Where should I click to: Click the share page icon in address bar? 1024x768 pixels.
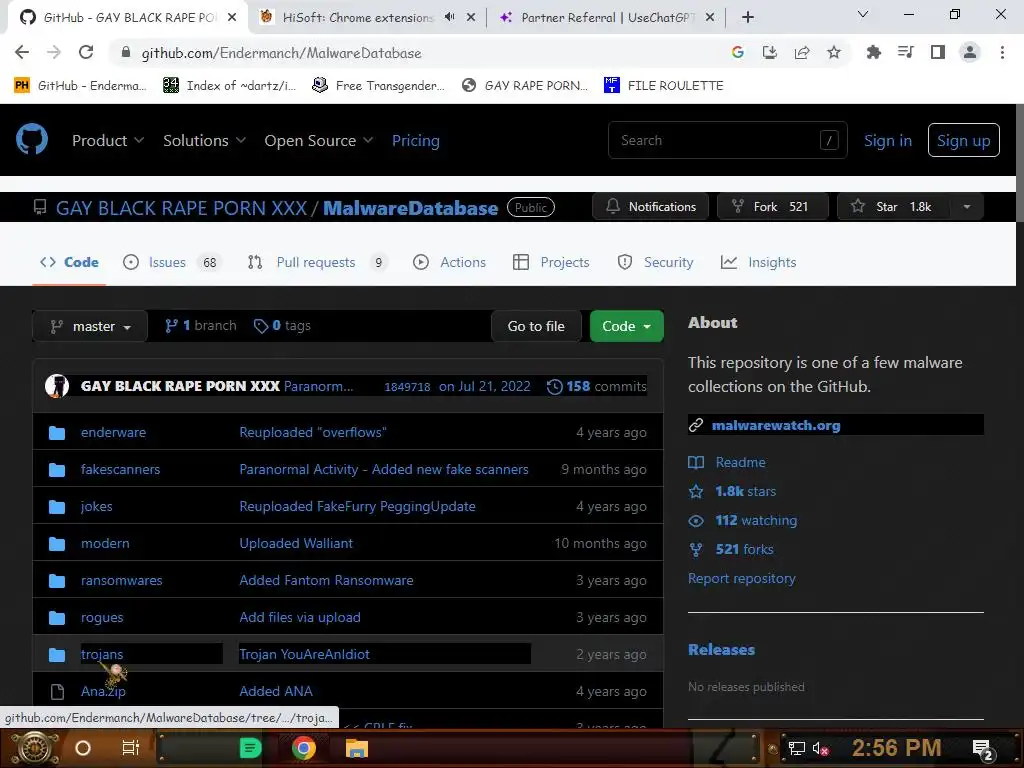point(802,52)
